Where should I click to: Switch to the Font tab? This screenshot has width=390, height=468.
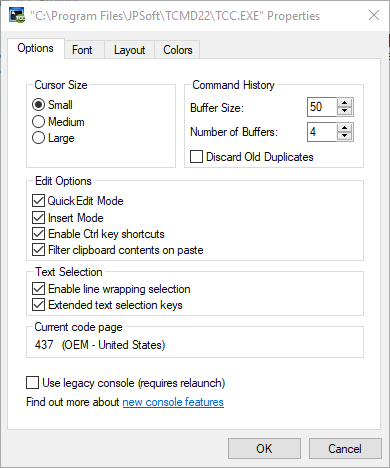pos(82,50)
